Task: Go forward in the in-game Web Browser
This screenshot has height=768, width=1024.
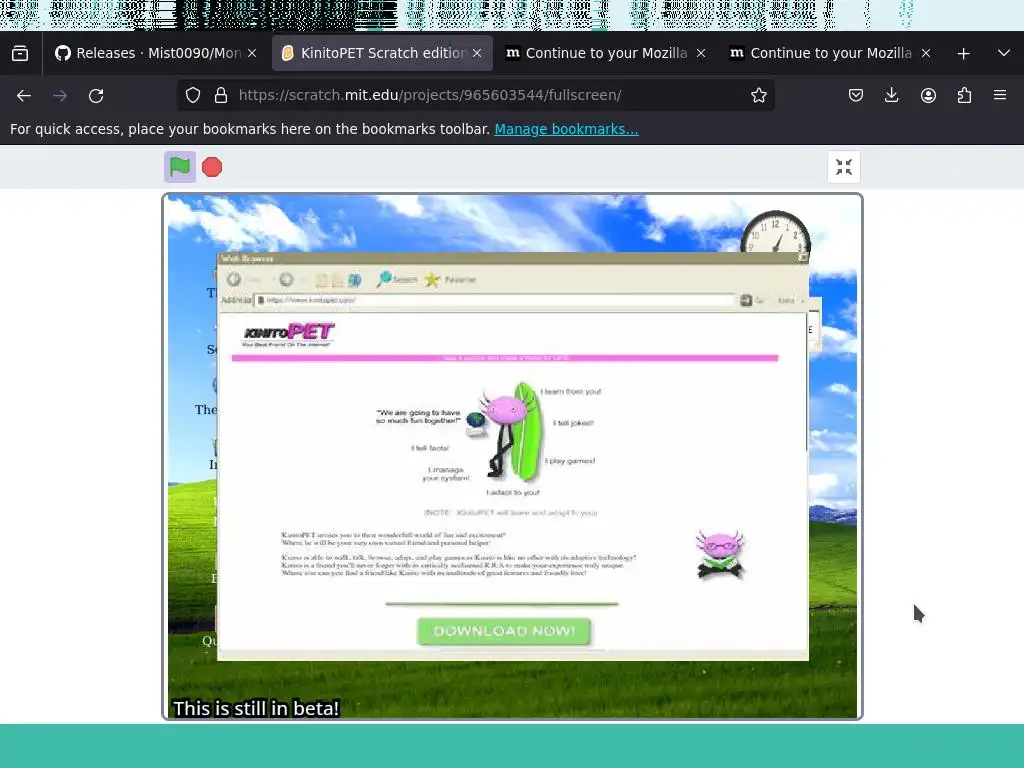Action: point(286,280)
